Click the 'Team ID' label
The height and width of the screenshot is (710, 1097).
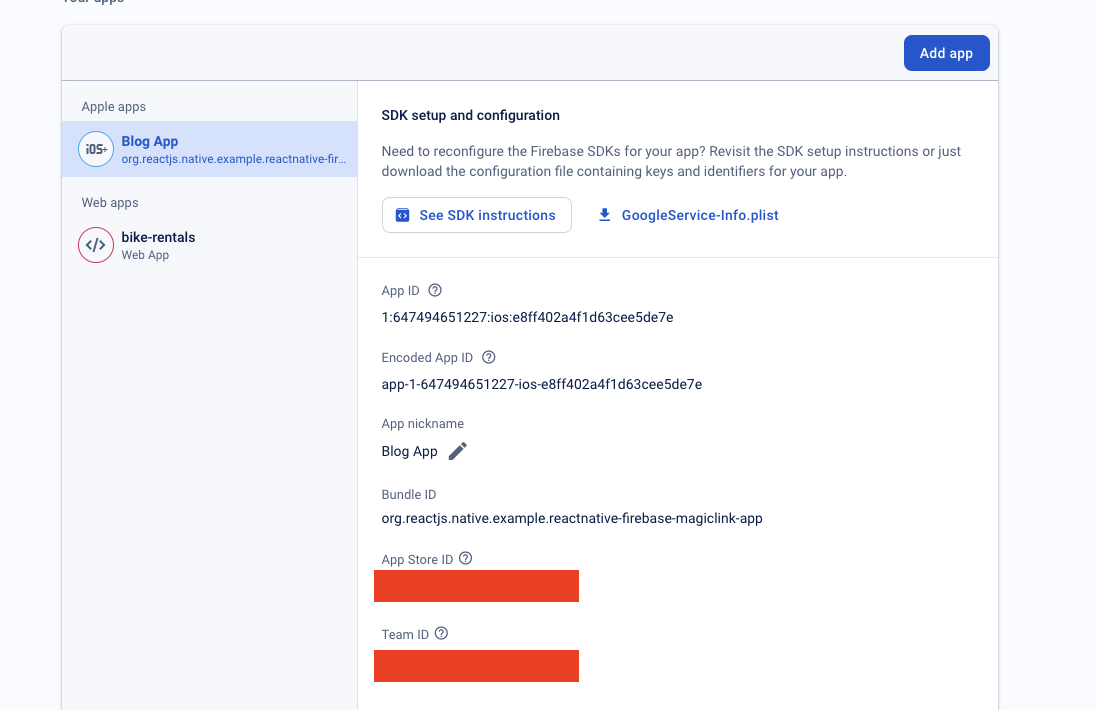(x=404, y=634)
